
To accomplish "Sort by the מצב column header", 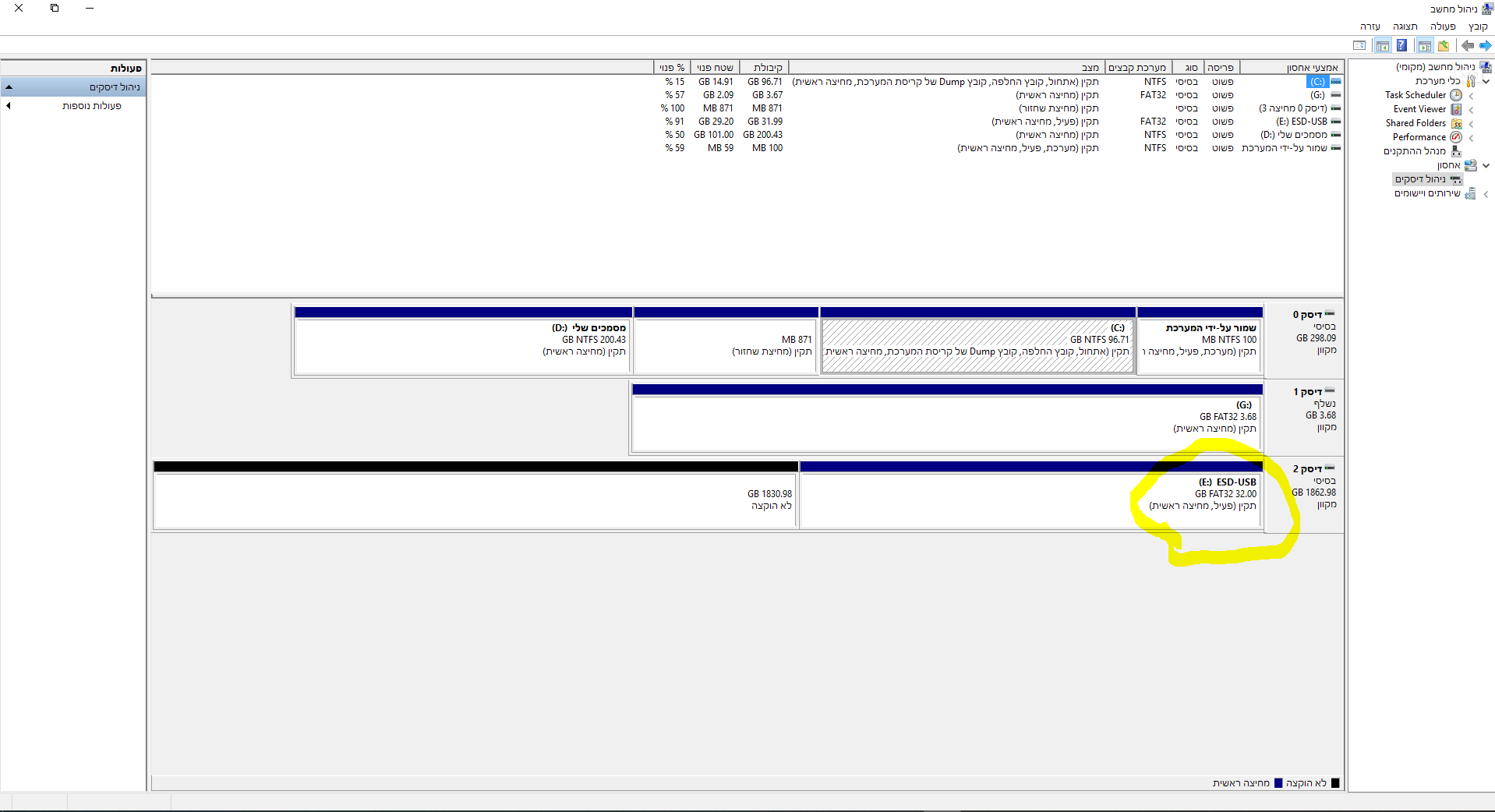I will pos(946,68).
